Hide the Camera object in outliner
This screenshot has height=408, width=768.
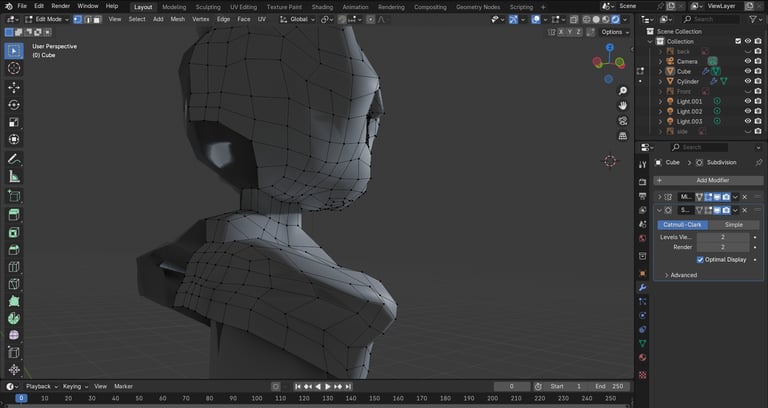coord(746,61)
